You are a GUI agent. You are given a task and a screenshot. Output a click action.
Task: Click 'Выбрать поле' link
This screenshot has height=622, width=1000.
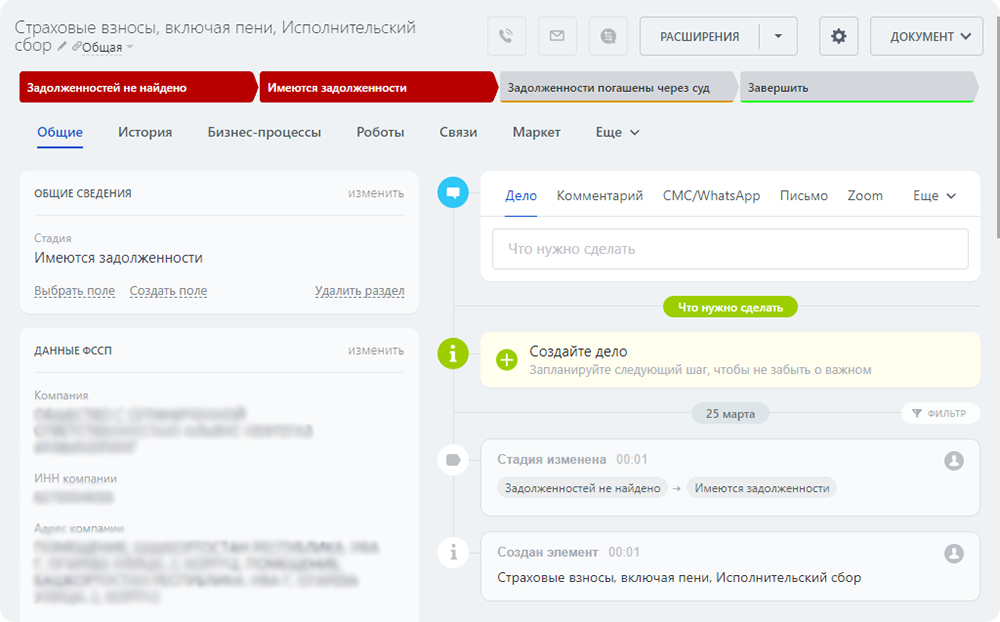[x=74, y=291]
